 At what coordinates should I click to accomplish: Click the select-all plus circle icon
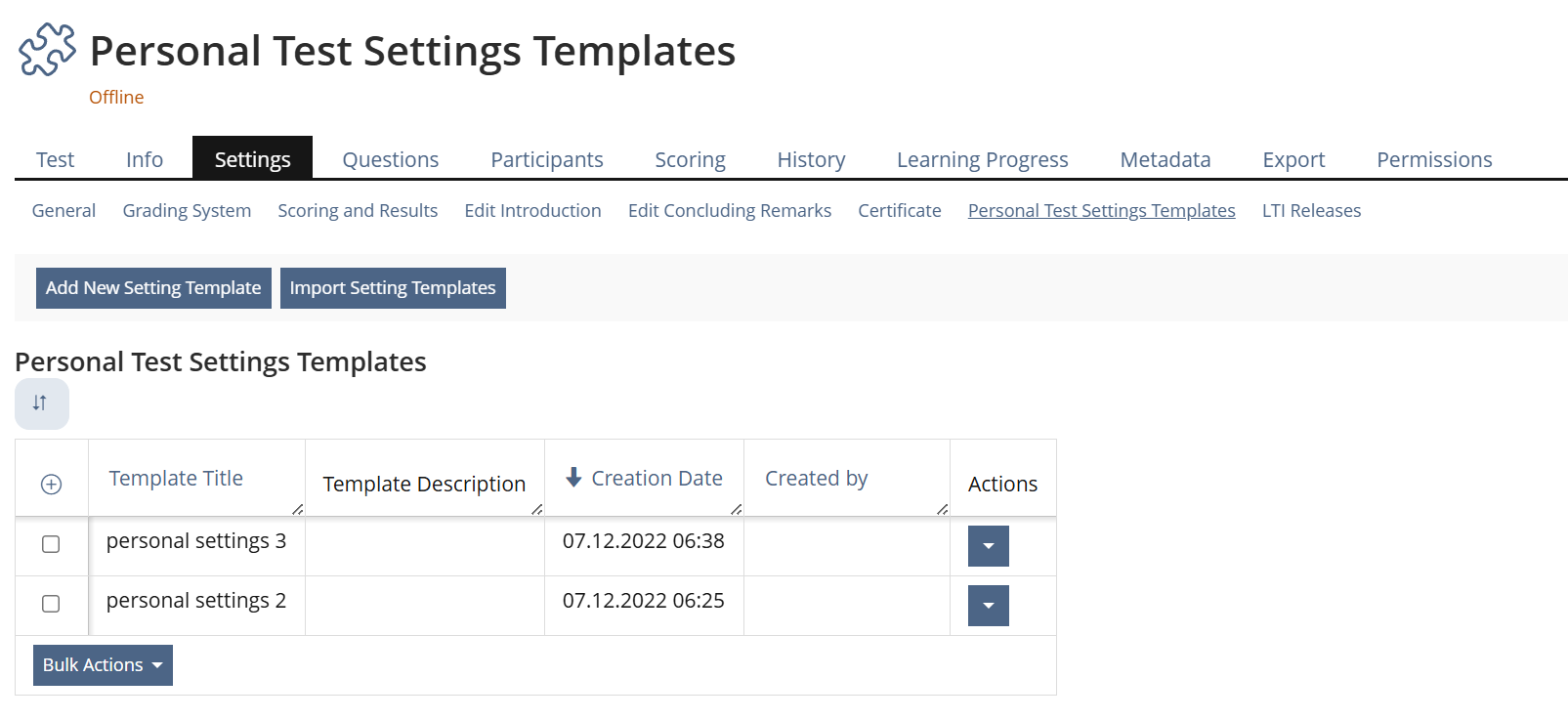[52, 485]
